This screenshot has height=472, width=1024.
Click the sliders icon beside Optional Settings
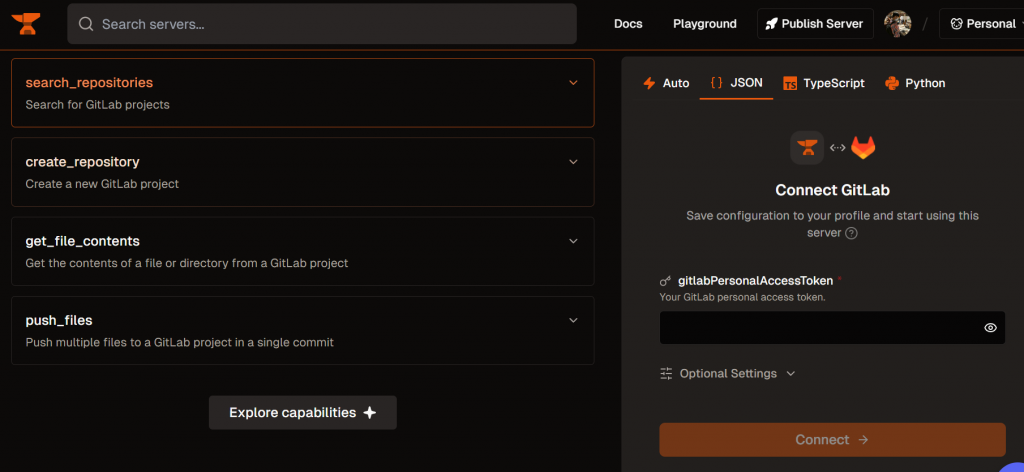[666, 373]
